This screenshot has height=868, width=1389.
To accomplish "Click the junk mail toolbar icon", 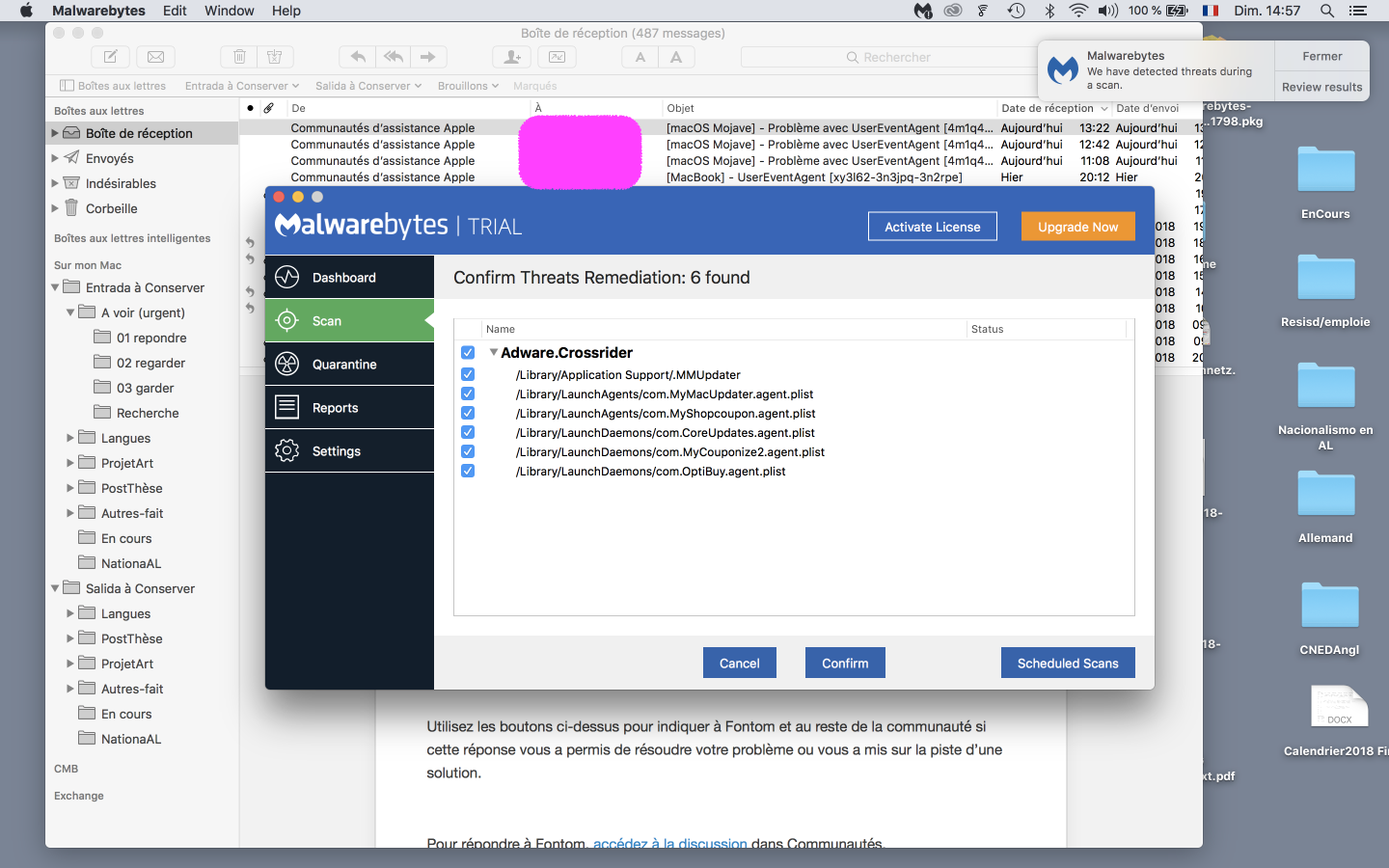I will click(x=275, y=57).
